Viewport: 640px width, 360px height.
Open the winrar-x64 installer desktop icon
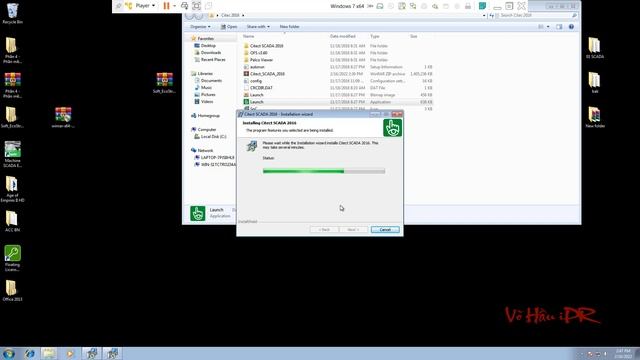[x=63, y=118]
